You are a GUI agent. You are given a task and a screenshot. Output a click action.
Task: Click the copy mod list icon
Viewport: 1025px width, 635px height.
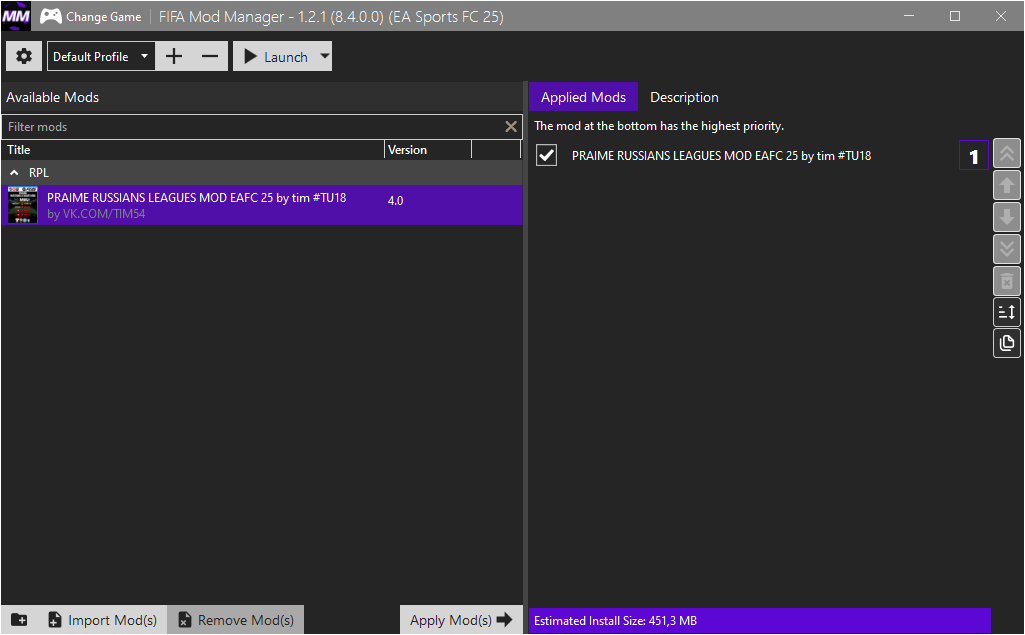pos(1007,343)
